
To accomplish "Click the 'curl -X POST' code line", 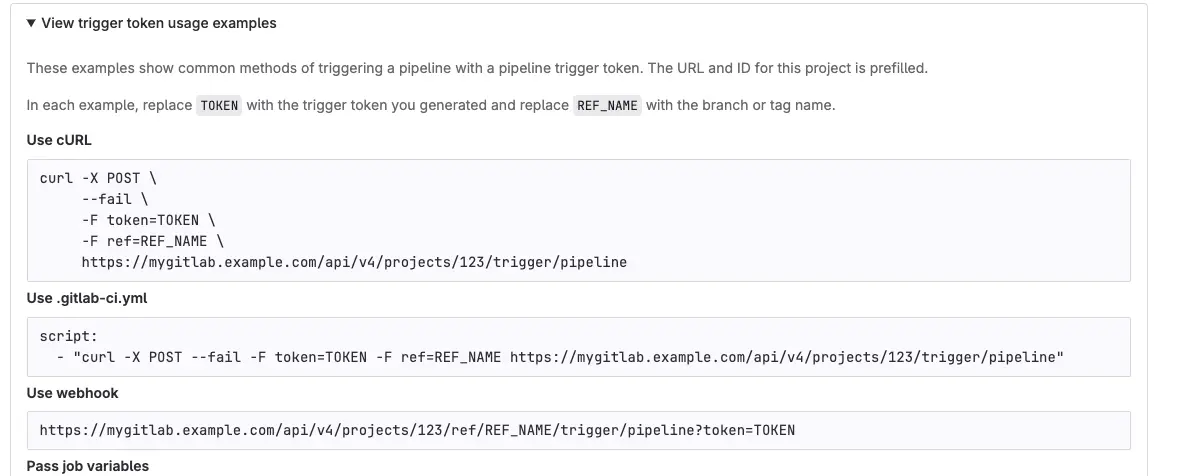I will point(99,178).
